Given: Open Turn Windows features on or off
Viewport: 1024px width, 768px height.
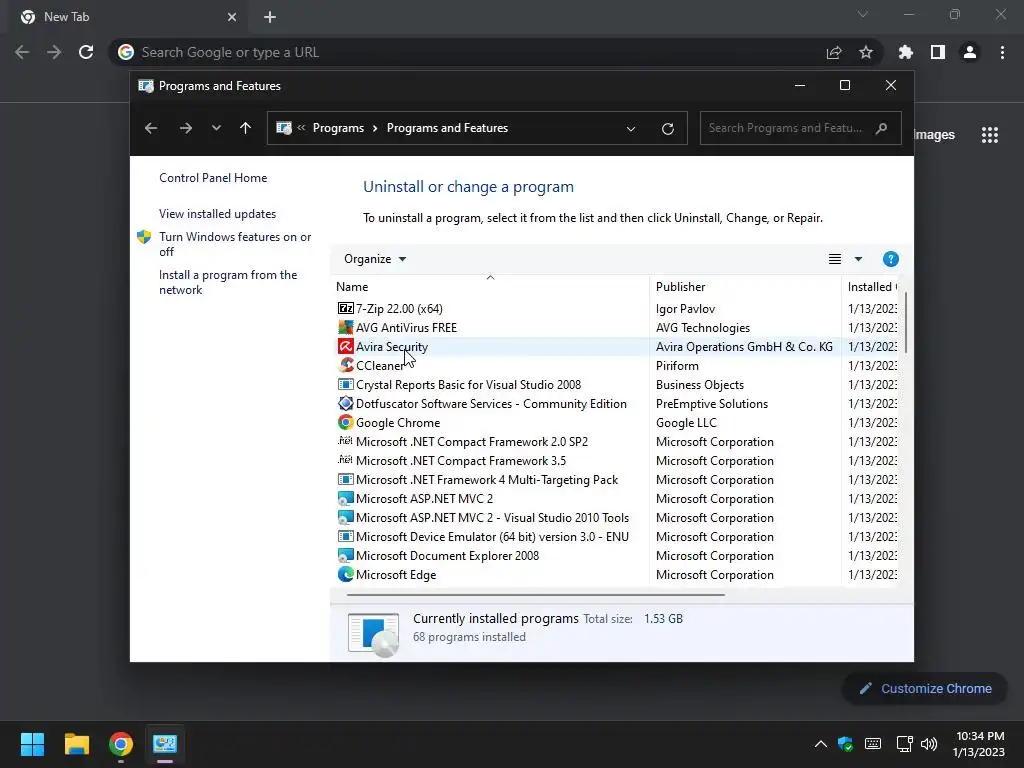Looking at the screenshot, I should click(x=235, y=244).
